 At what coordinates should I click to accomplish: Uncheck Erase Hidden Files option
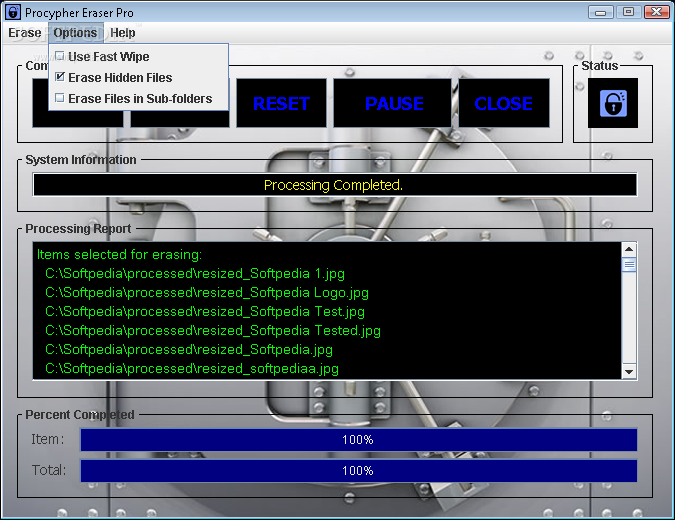pyautogui.click(x=60, y=77)
